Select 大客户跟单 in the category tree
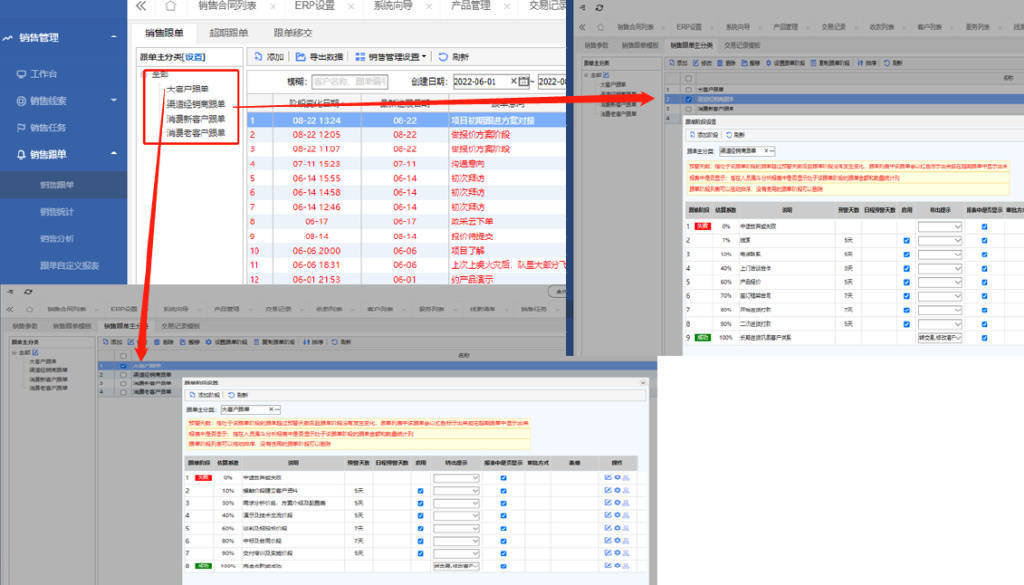Viewport: 1024px width, 585px height. tap(187, 89)
